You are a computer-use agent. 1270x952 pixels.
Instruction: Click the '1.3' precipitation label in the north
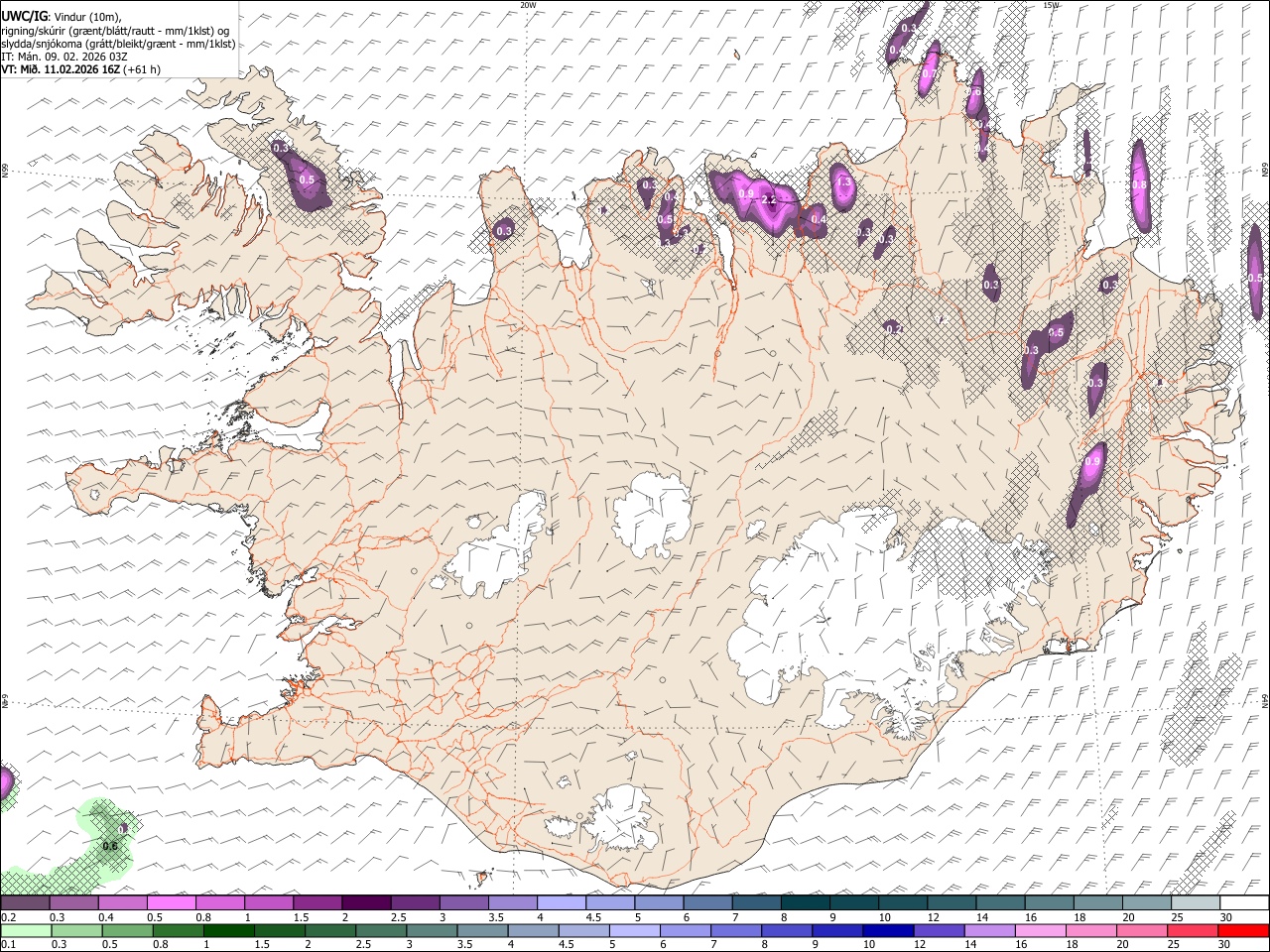844,183
